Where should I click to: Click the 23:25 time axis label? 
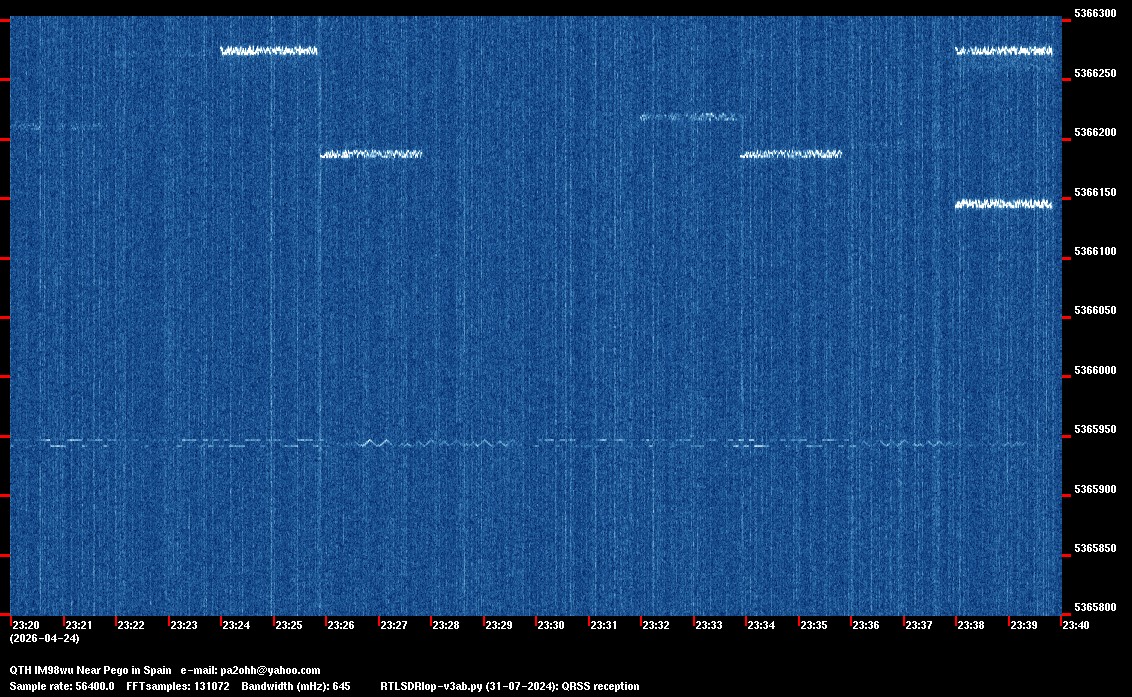(288, 625)
